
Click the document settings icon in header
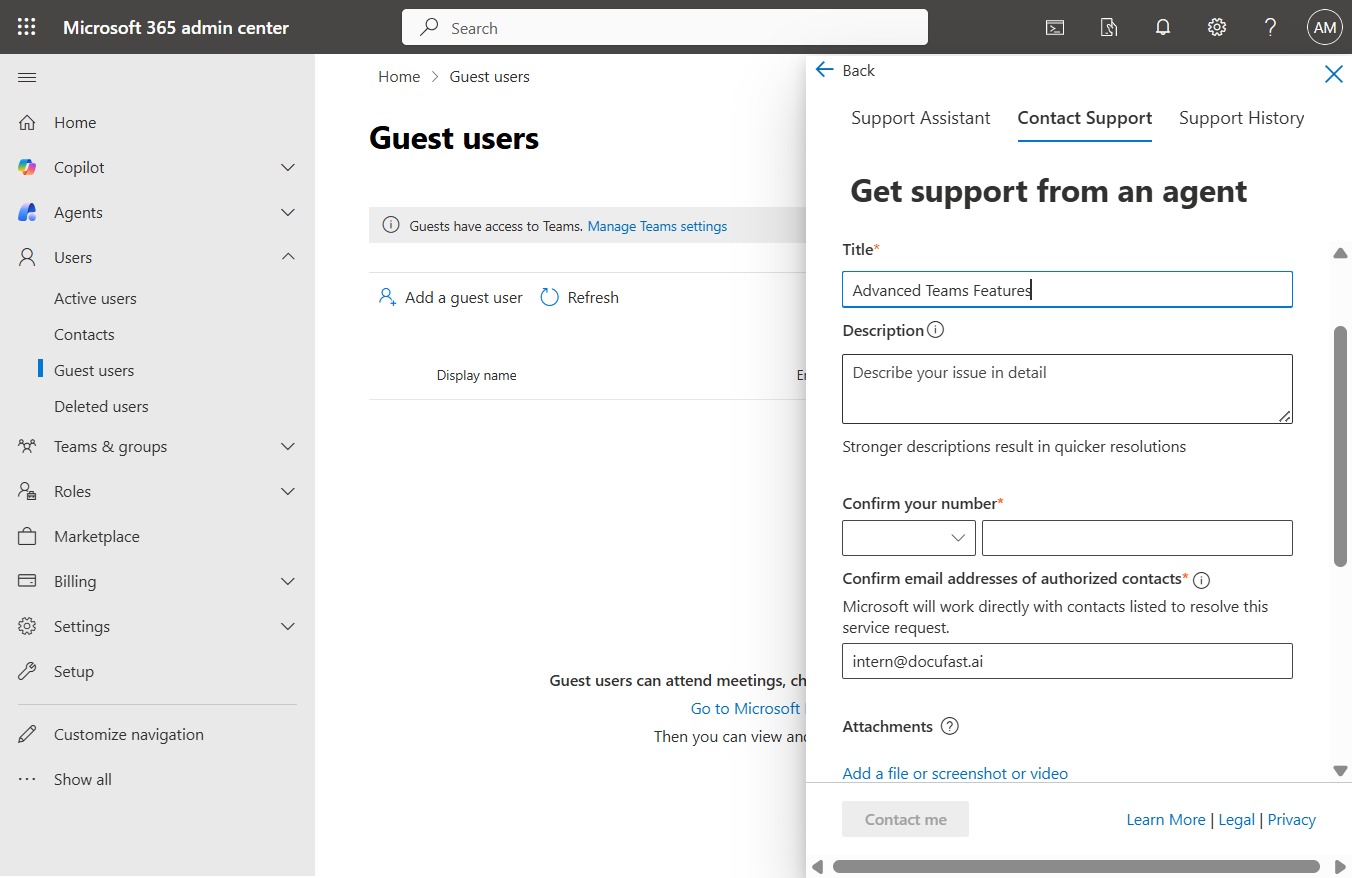1109,27
